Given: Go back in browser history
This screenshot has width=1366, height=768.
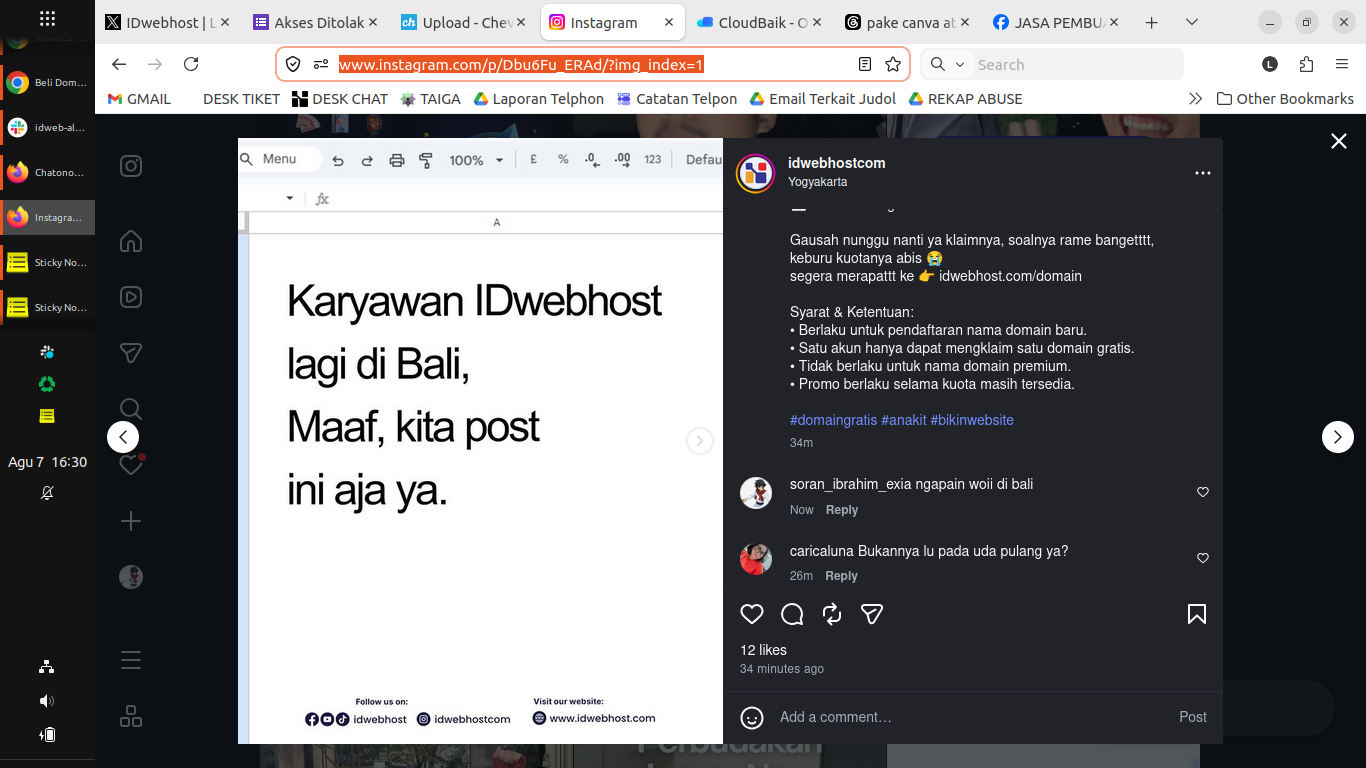Looking at the screenshot, I should click(119, 64).
